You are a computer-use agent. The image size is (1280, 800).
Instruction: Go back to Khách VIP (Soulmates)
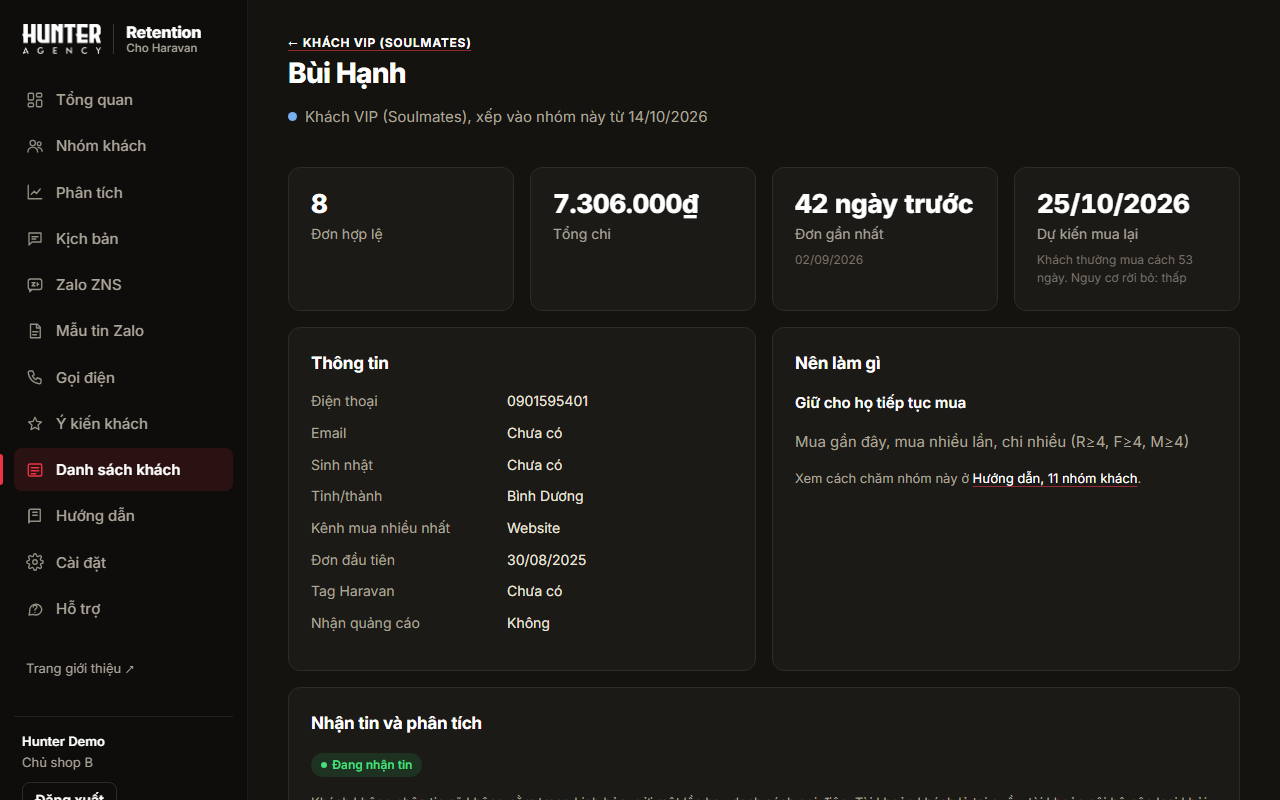(x=379, y=43)
